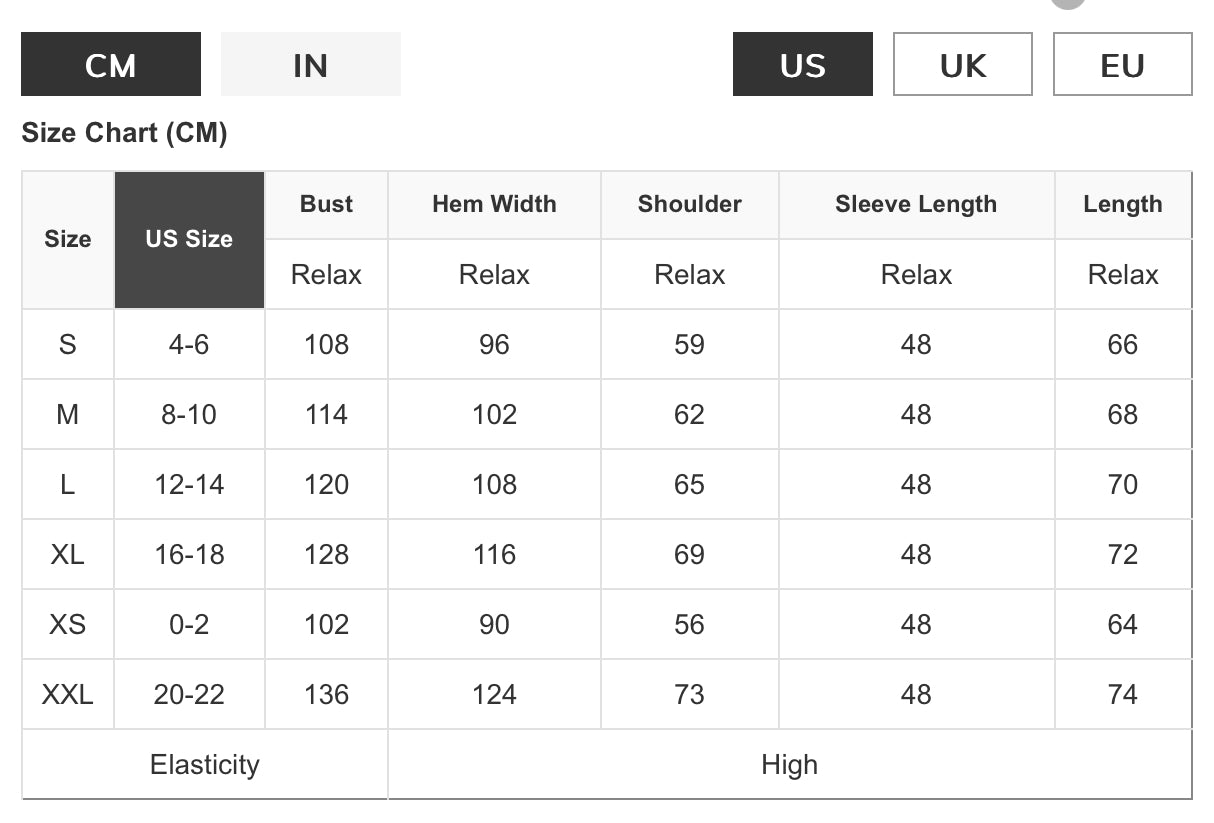Viewport: 1214px width, 823px height.
Task: Click the Shoulder column header
Action: (690, 204)
